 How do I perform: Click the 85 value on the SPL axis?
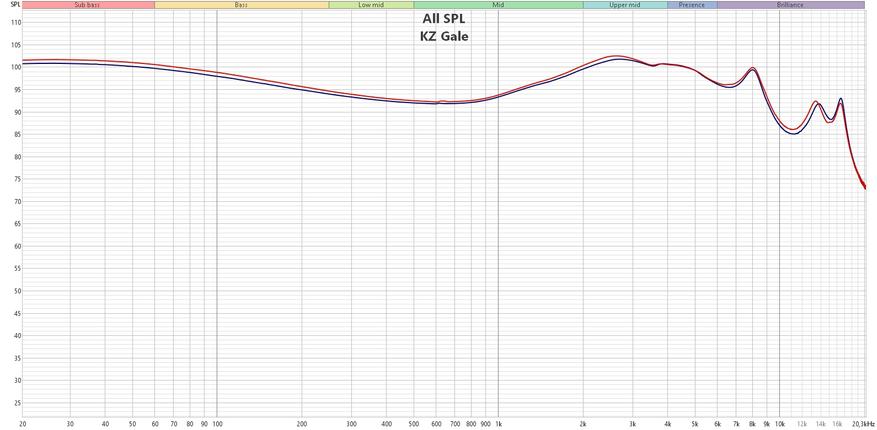(x=17, y=134)
